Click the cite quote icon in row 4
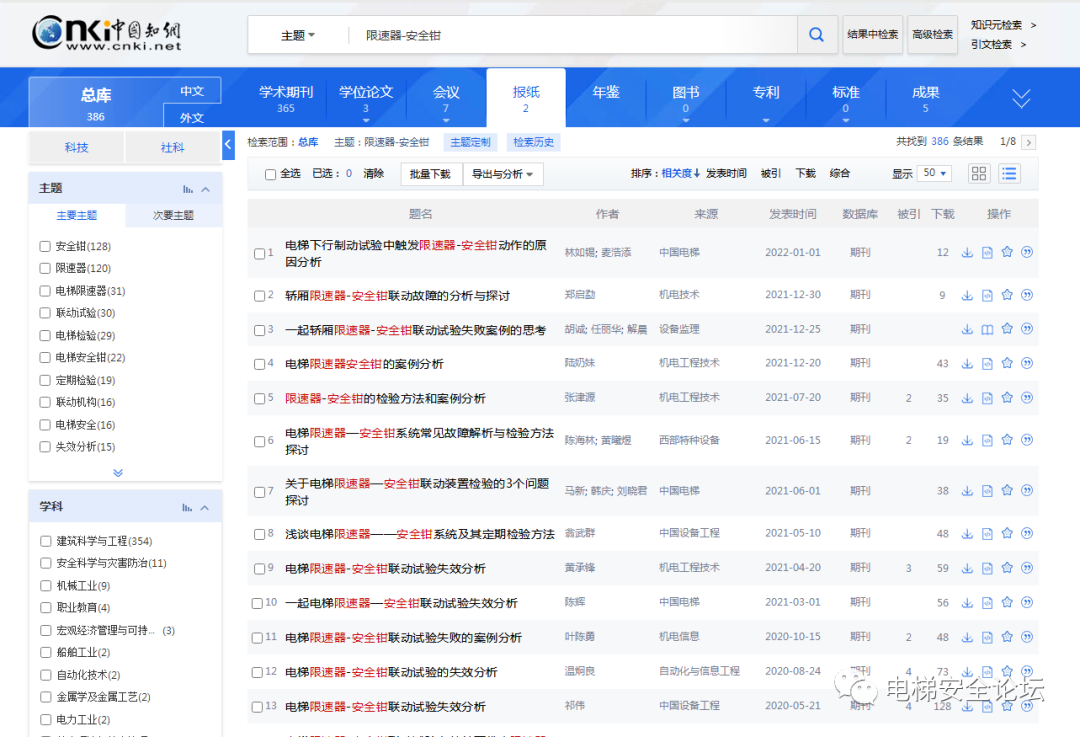This screenshot has width=1080, height=737. tap(1027, 363)
